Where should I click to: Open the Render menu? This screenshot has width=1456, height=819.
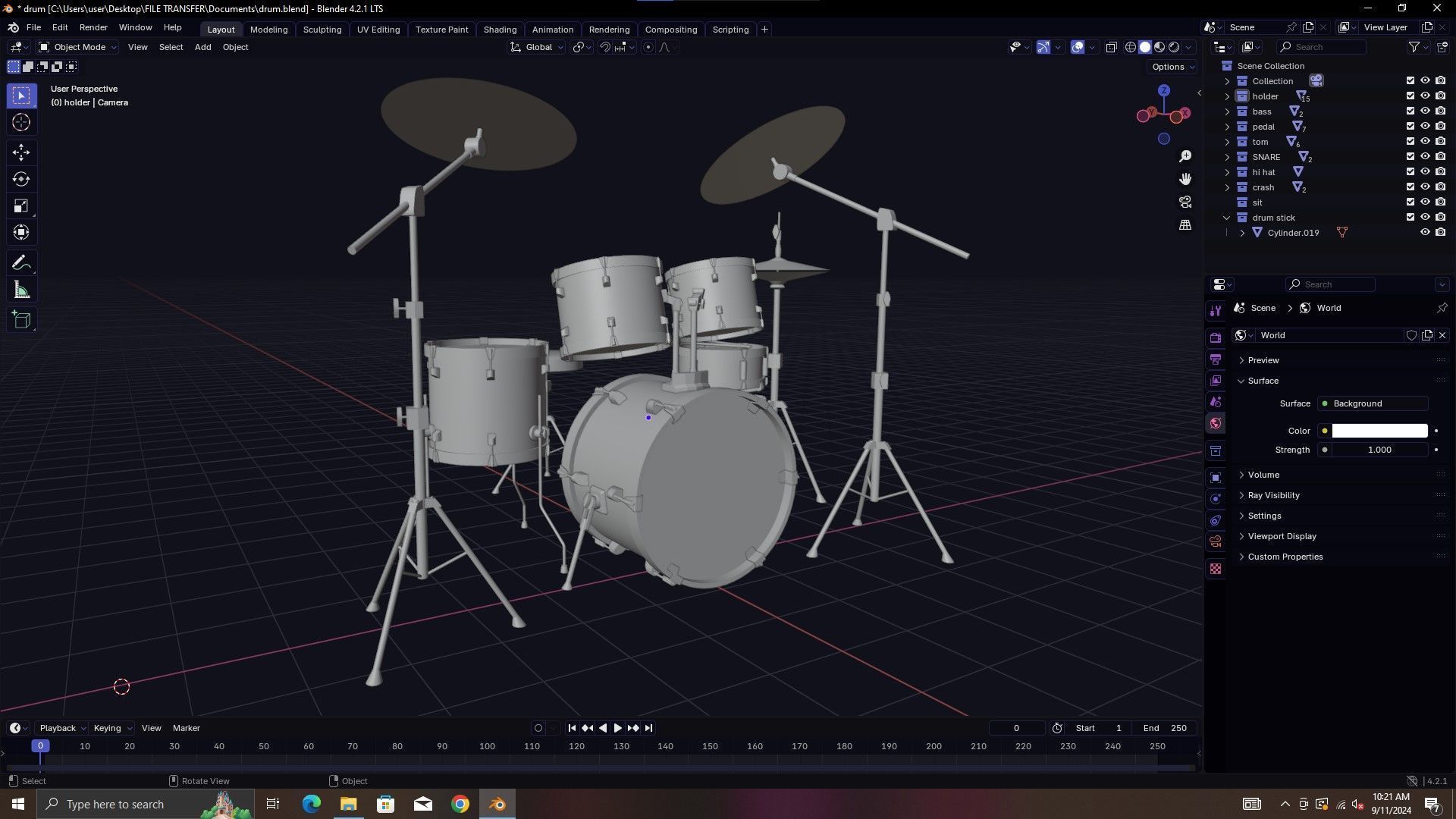tap(93, 27)
